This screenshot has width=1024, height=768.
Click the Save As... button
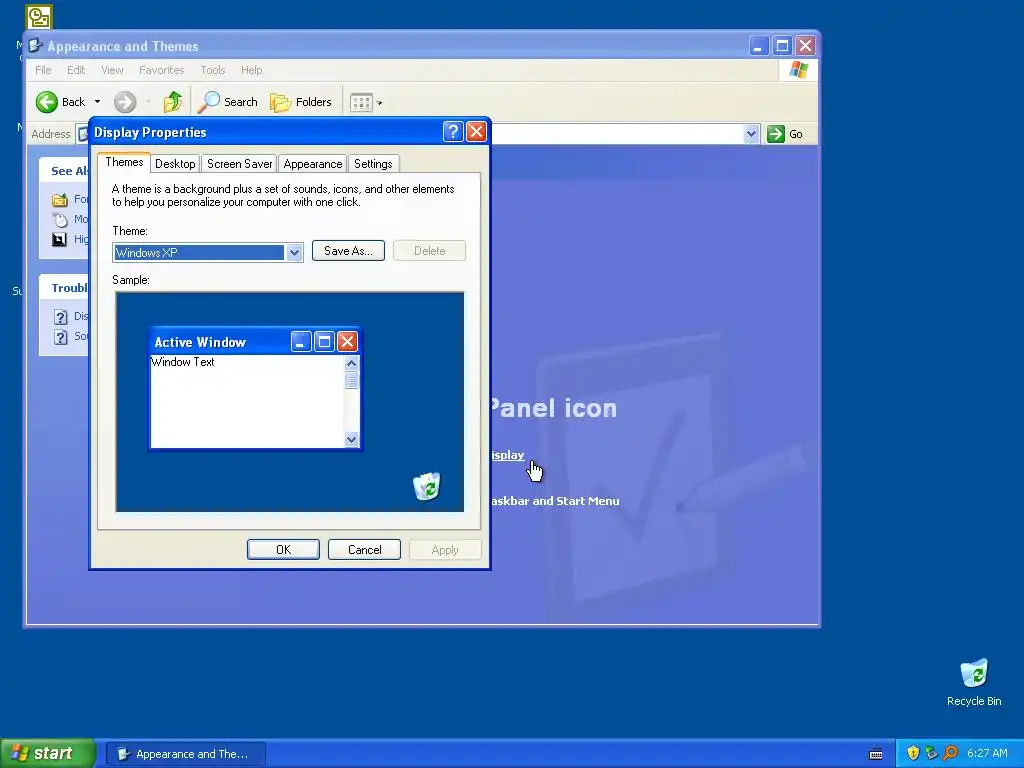tap(348, 251)
